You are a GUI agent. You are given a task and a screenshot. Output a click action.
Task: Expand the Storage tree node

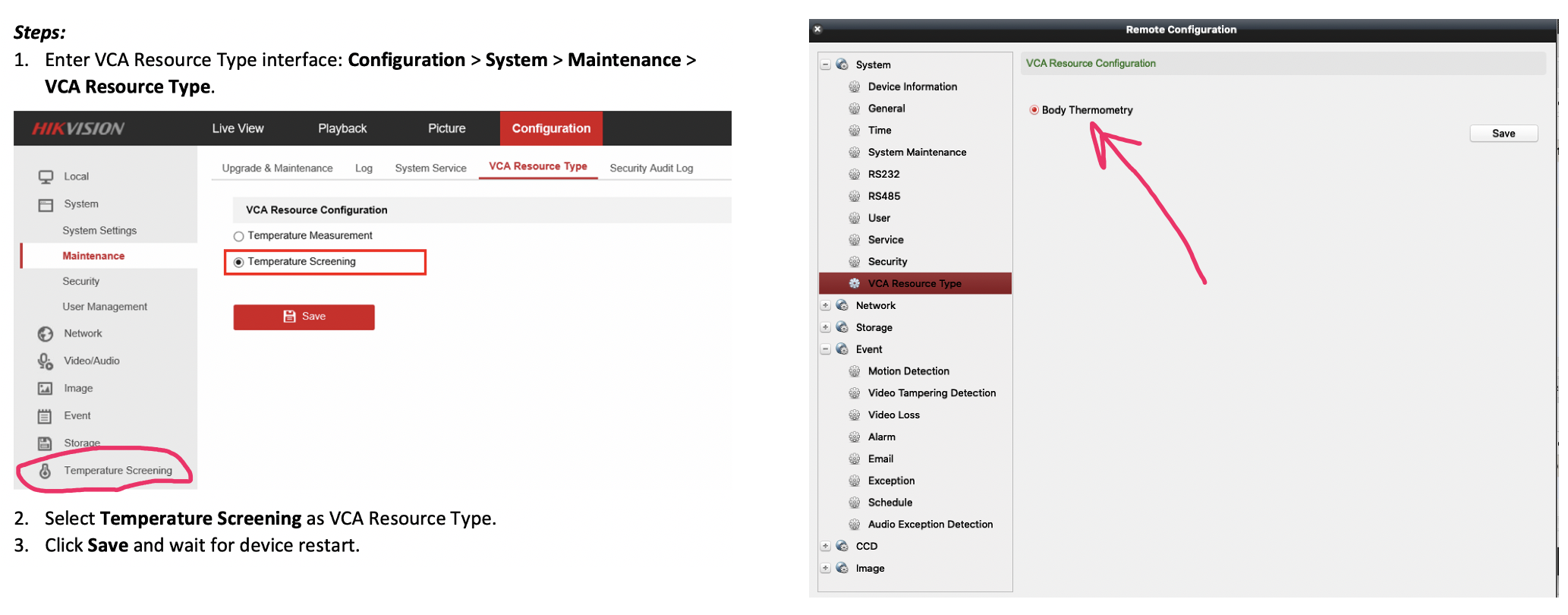(825, 327)
